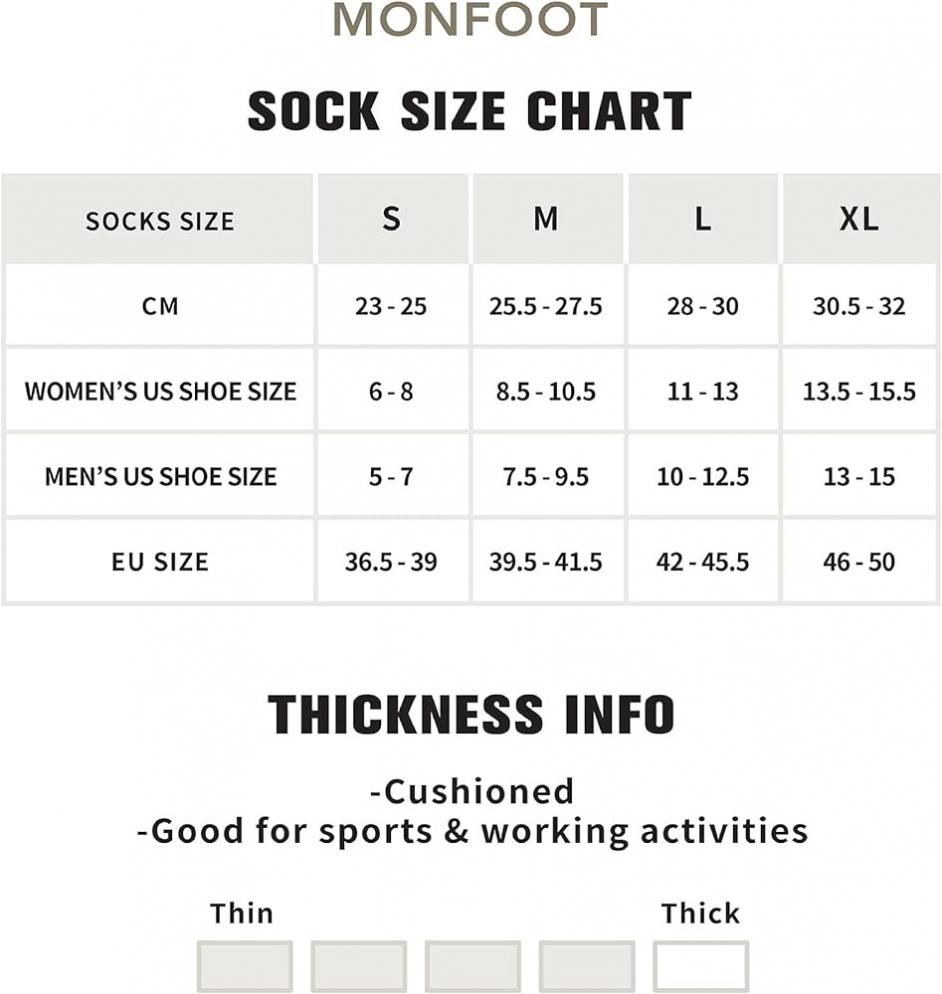Click the M size column header
Image resolution: width=942 pixels, height=994 pixels.
547,219
